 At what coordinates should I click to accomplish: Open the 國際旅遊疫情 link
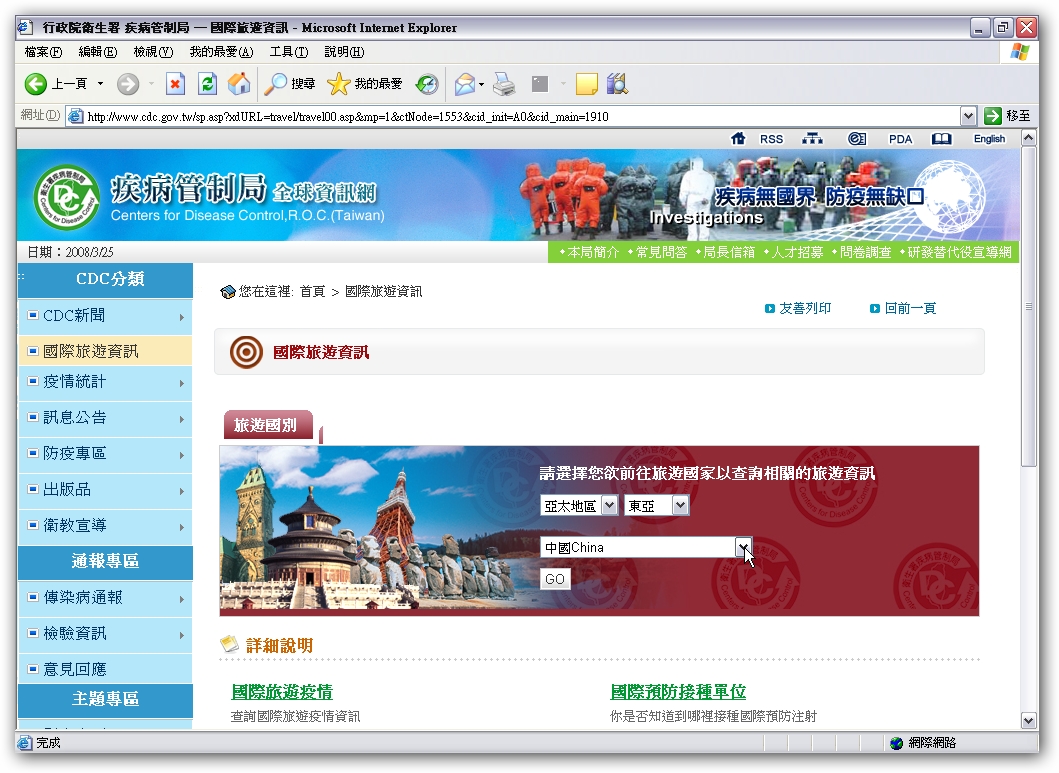(x=282, y=692)
